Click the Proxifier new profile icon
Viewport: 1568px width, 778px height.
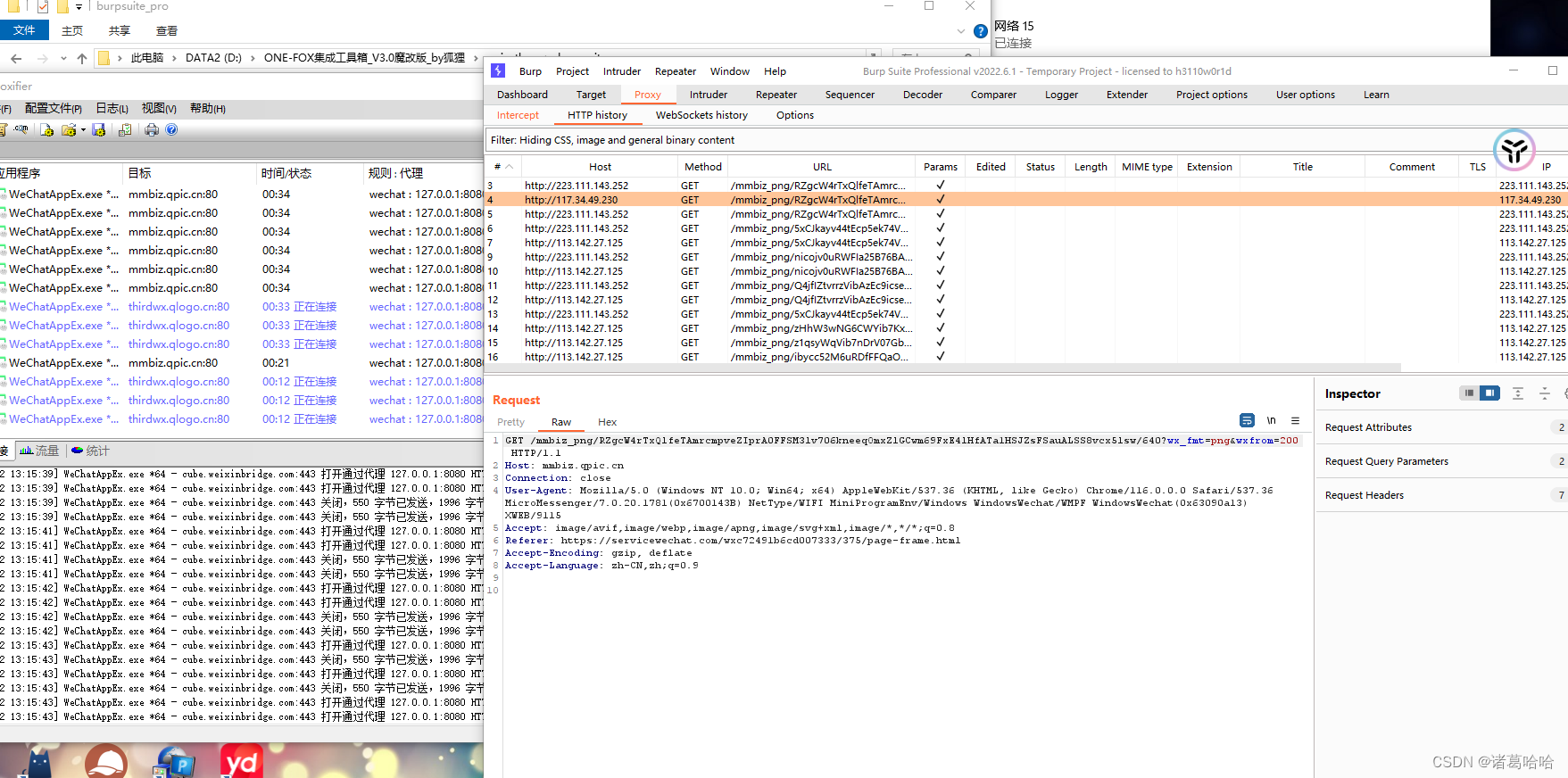pyautogui.click(x=46, y=130)
